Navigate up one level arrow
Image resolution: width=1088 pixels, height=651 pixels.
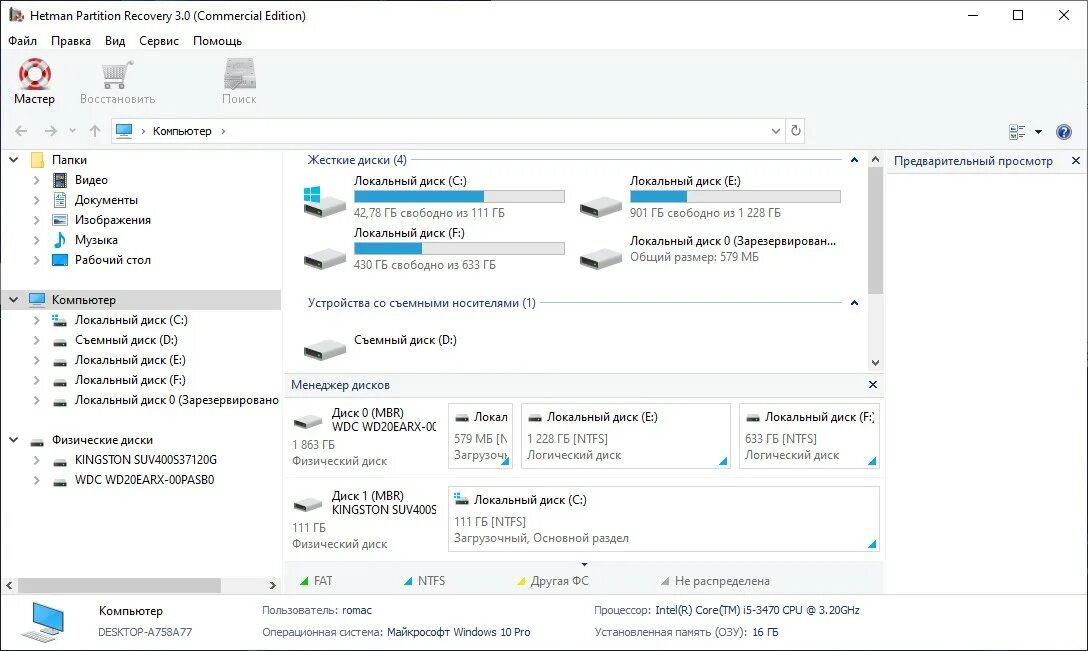coord(95,131)
